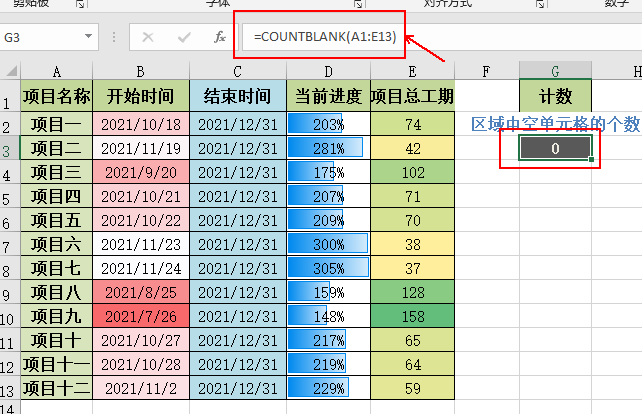Open Insert Function with the fx icon
This screenshot has width=642, height=414.
220,37
